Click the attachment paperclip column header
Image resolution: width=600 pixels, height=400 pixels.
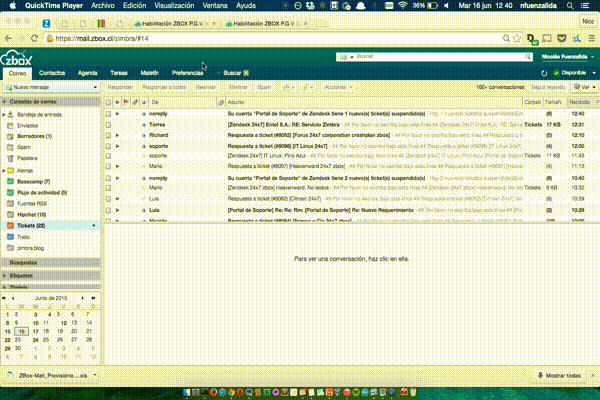point(221,102)
